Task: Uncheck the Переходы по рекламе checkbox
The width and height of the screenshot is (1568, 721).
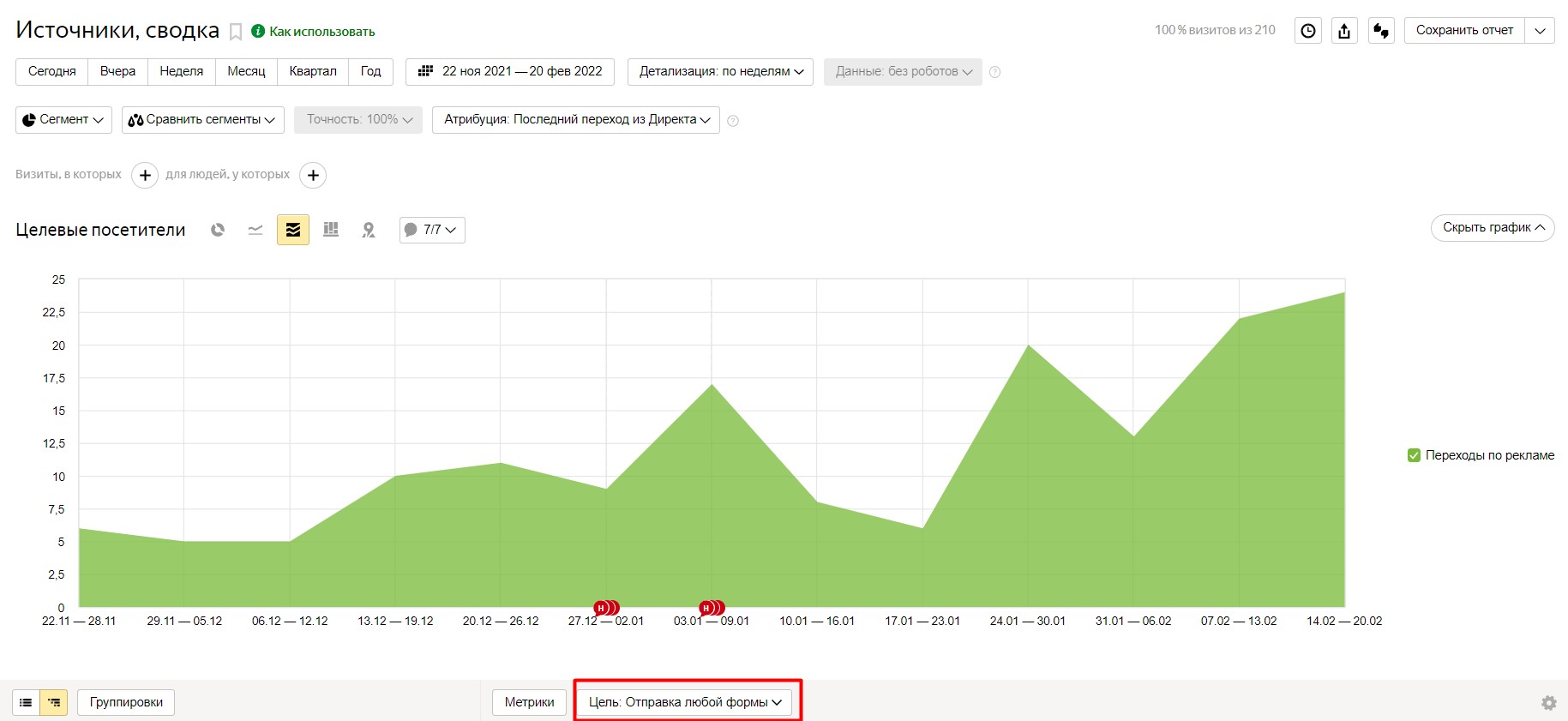Action: pos(1415,455)
